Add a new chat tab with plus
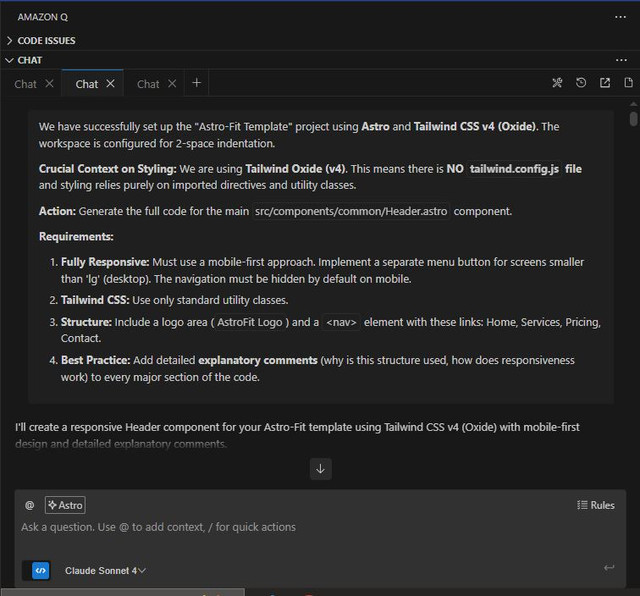The height and width of the screenshot is (596, 640). 196,83
